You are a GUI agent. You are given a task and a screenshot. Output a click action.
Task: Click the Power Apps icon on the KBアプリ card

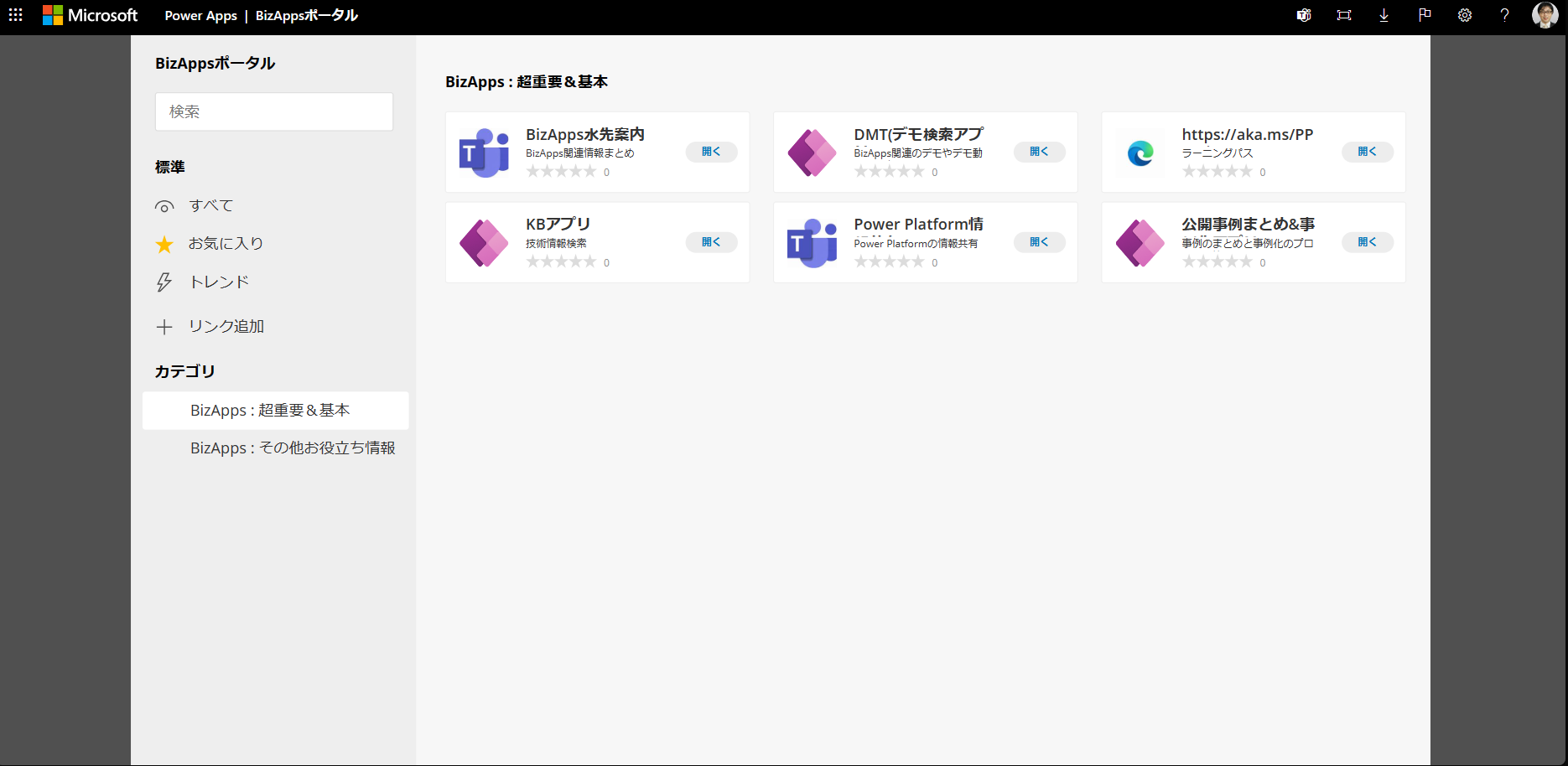point(484,242)
